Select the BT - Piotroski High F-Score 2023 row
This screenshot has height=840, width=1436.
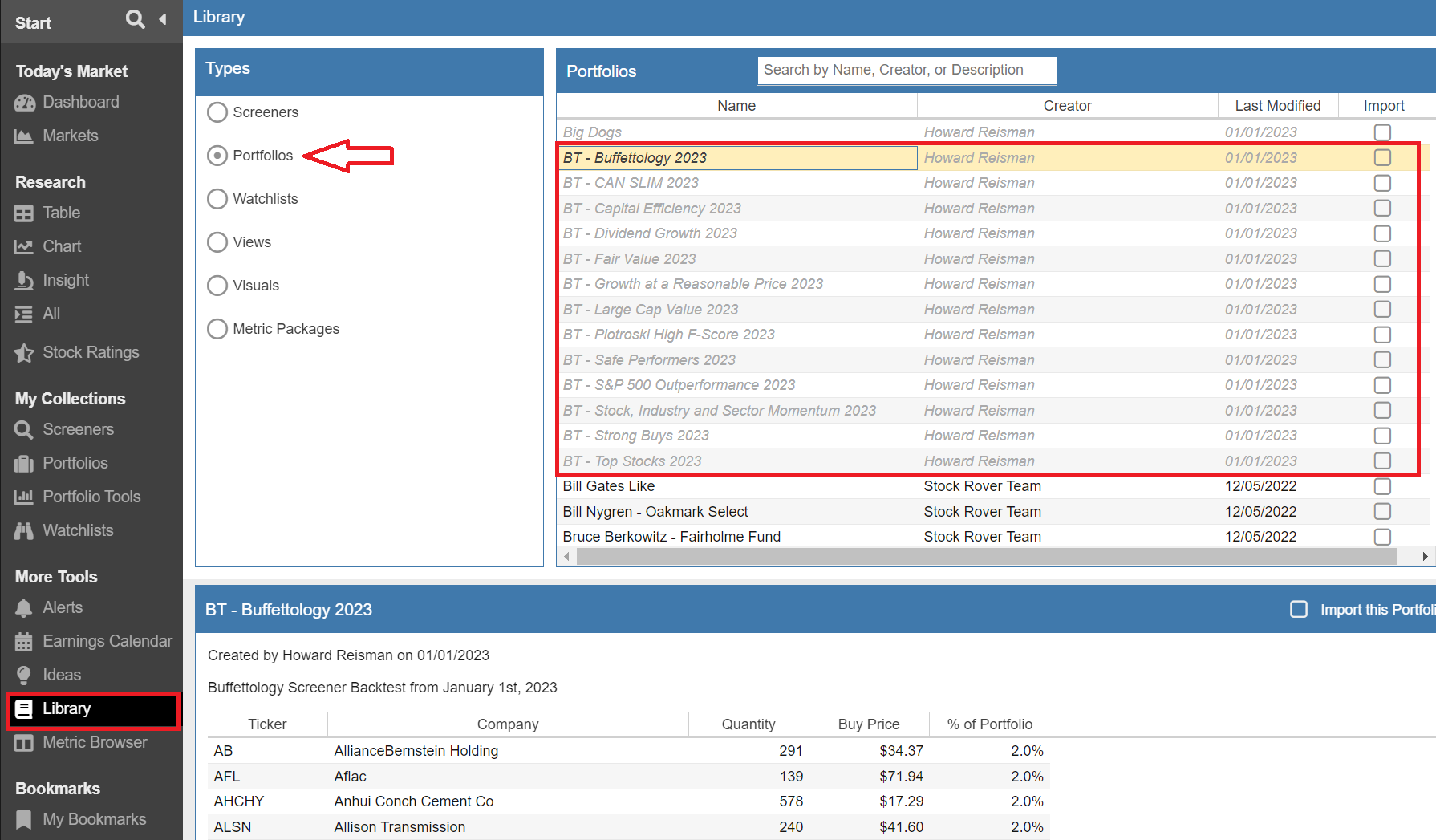[x=992, y=335]
